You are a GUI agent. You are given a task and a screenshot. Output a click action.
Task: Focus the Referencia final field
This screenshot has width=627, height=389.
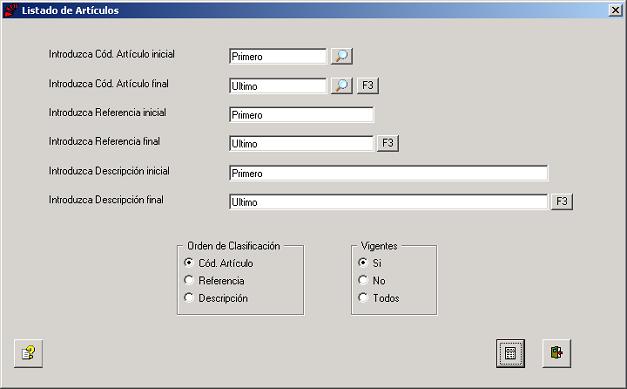(302, 144)
